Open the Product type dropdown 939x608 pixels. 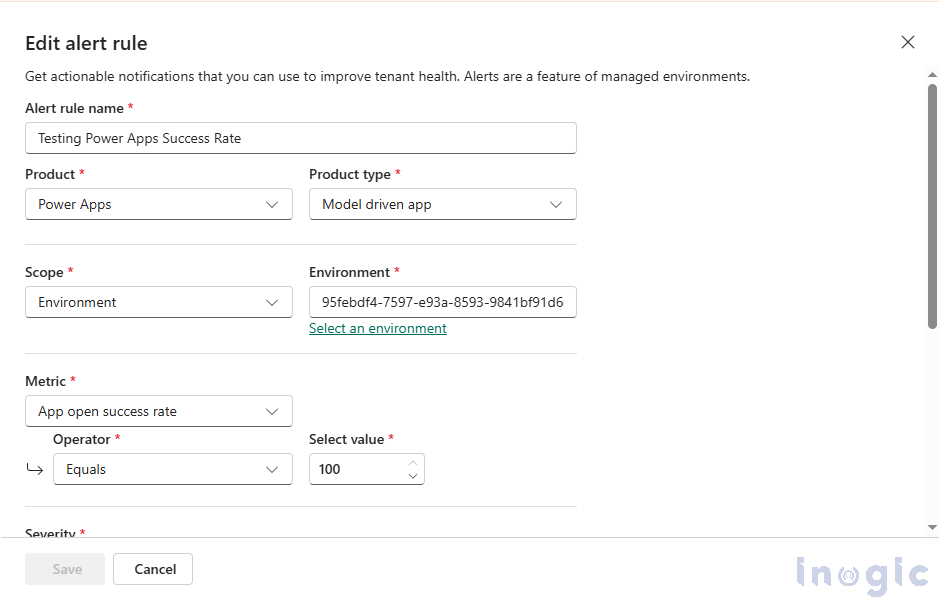(442, 204)
